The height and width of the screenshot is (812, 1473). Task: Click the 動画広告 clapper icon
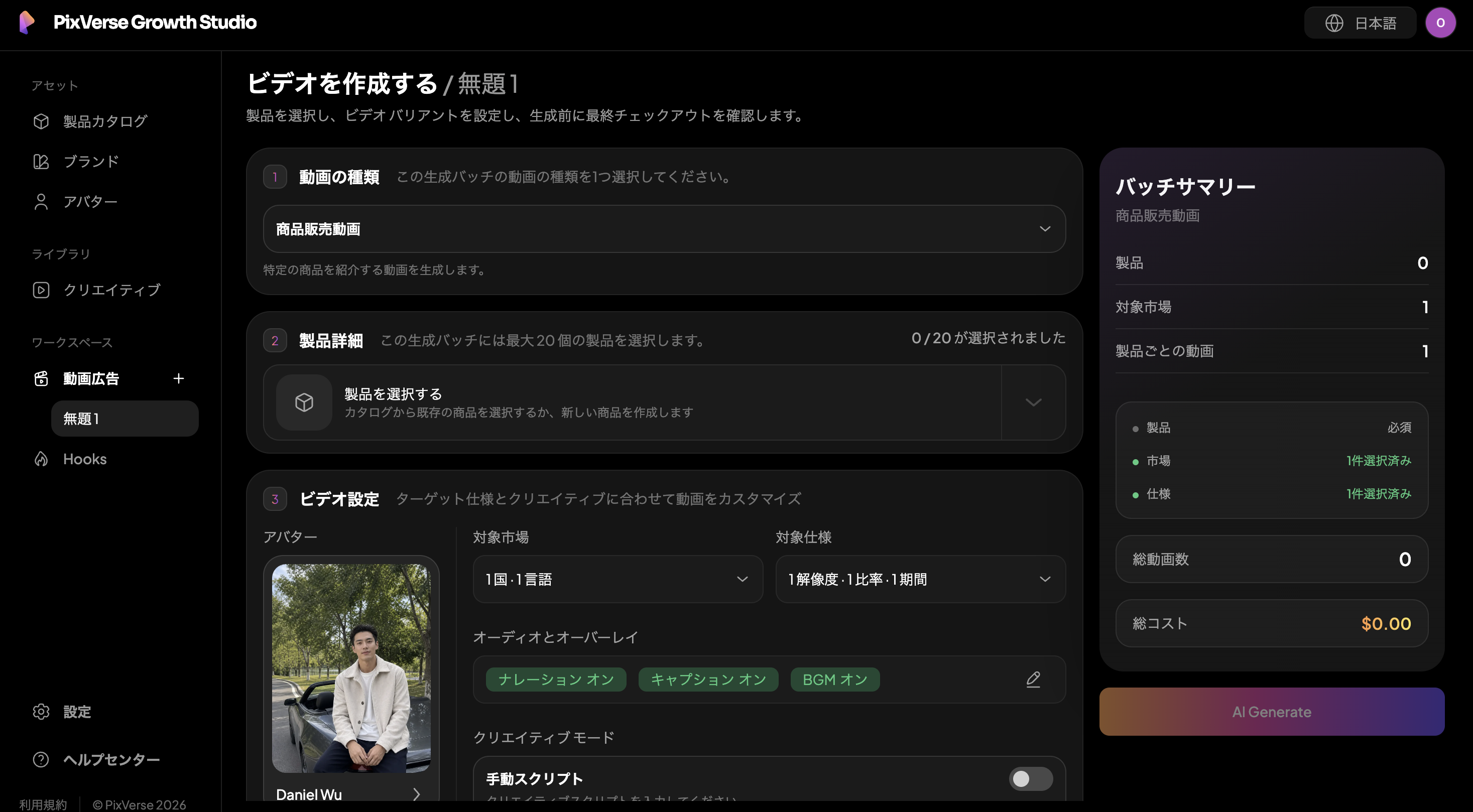[41, 379]
